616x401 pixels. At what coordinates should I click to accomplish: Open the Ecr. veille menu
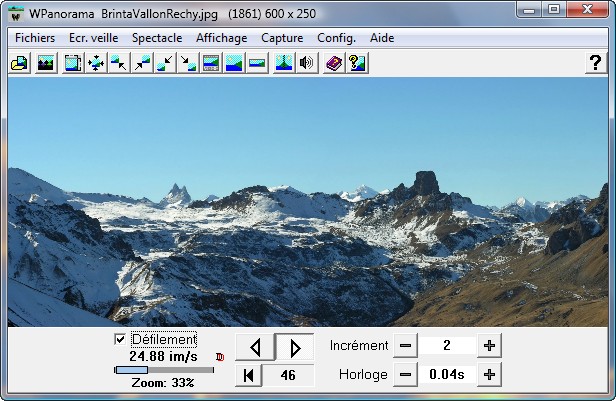[94, 38]
